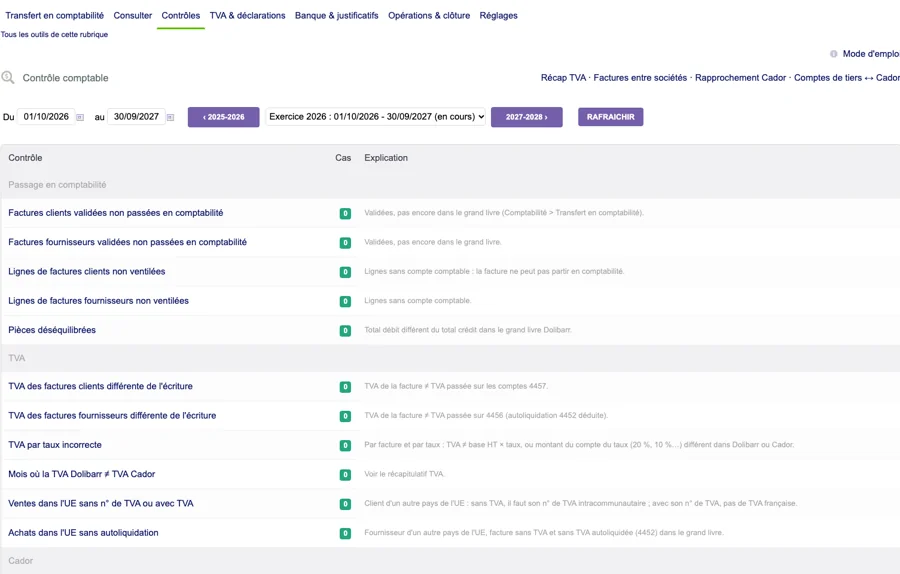
Task: Click the 0 badge for Factures fournisseurs validées
Action: tap(345, 243)
